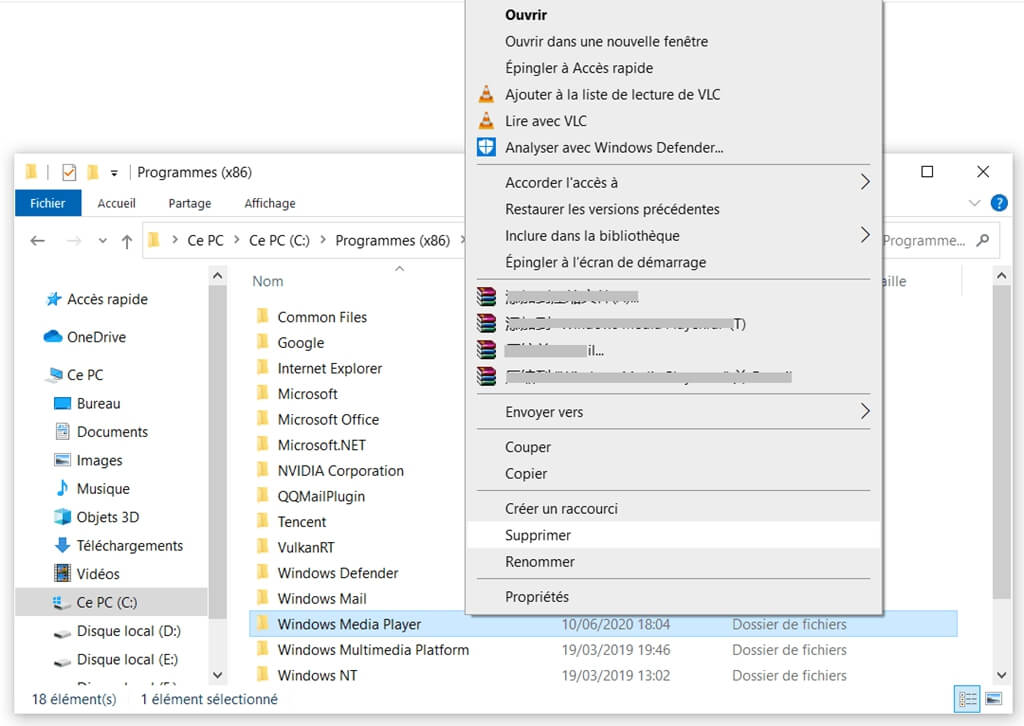Expand the 'Accorder l'accès à' submenu
The height and width of the screenshot is (726, 1024).
[865, 182]
